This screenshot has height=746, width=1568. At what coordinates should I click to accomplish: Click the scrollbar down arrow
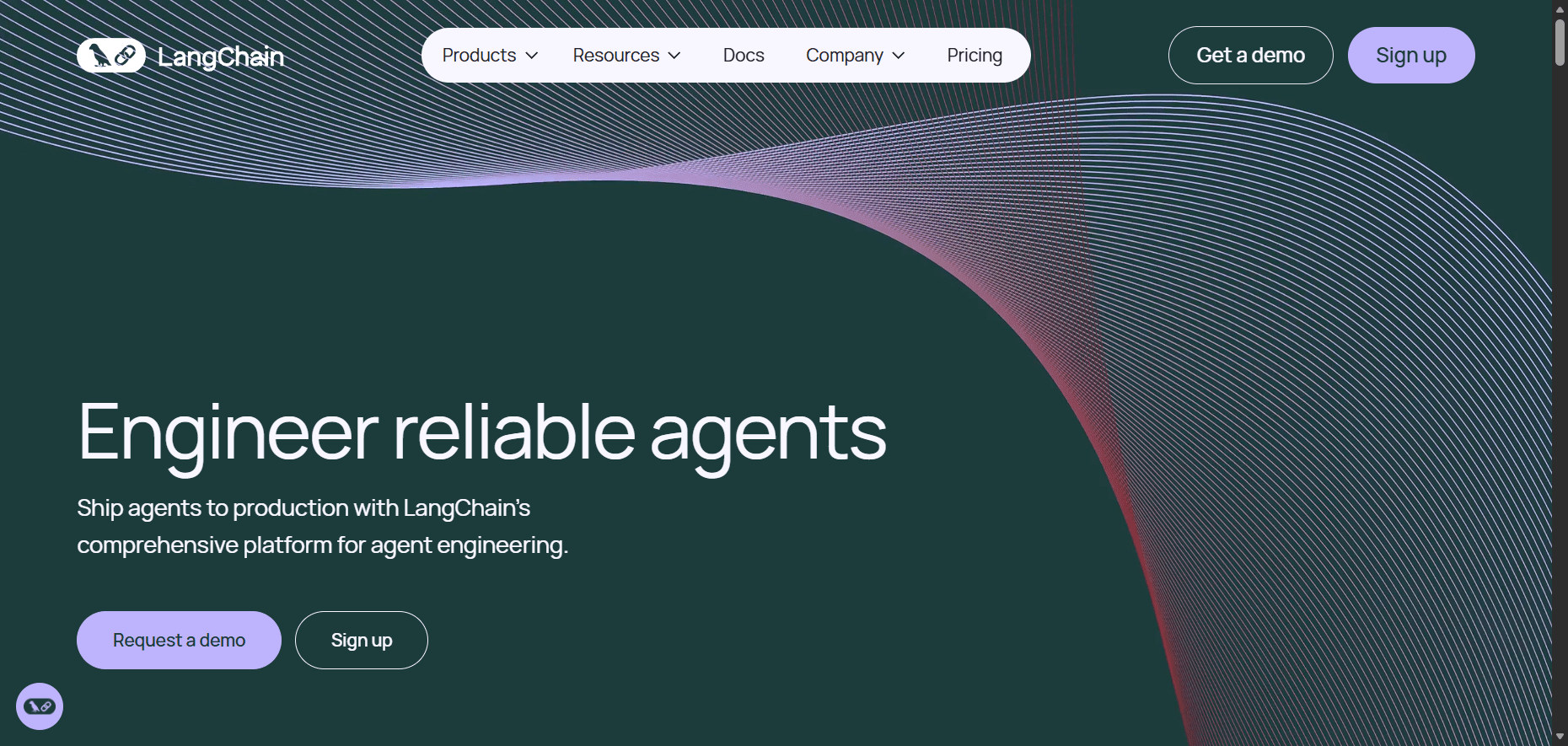click(1560, 738)
